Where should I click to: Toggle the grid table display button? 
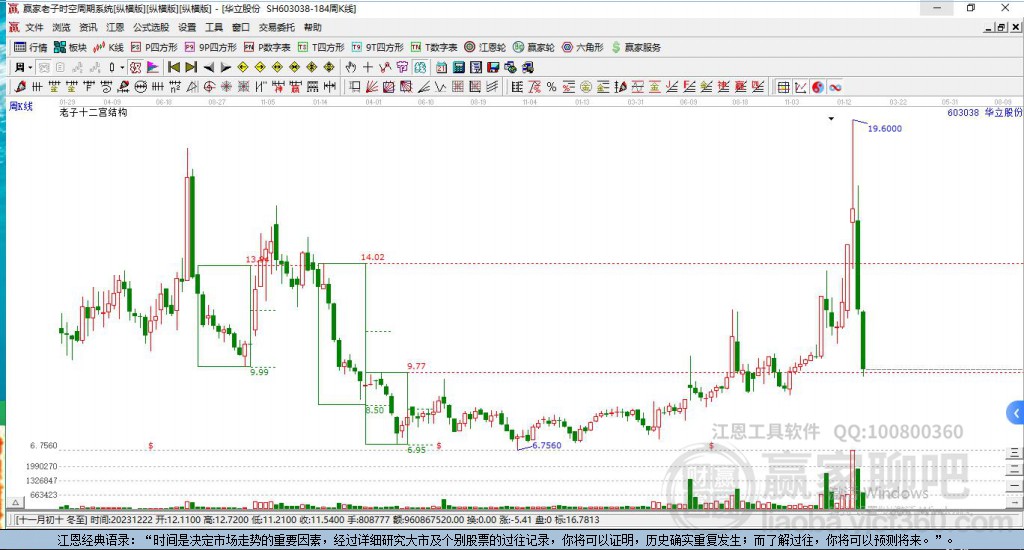click(x=784, y=87)
